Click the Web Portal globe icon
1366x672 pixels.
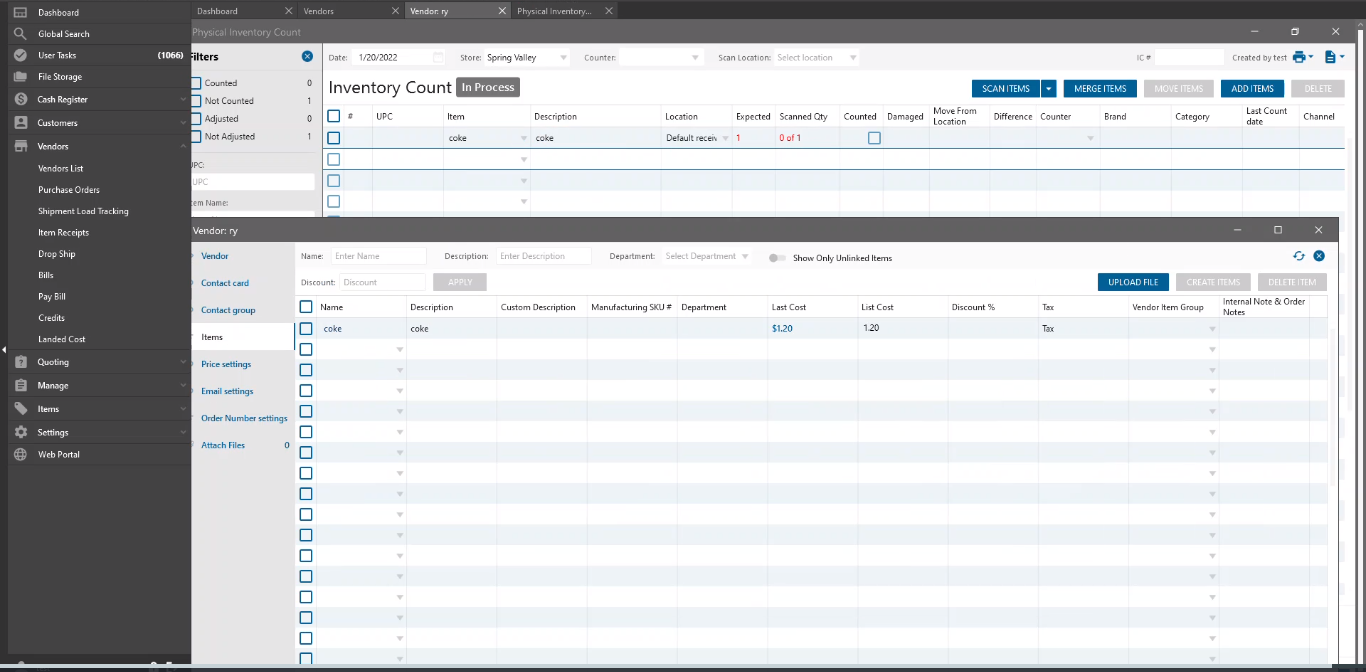pyautogui.click(x=20, y=454)
